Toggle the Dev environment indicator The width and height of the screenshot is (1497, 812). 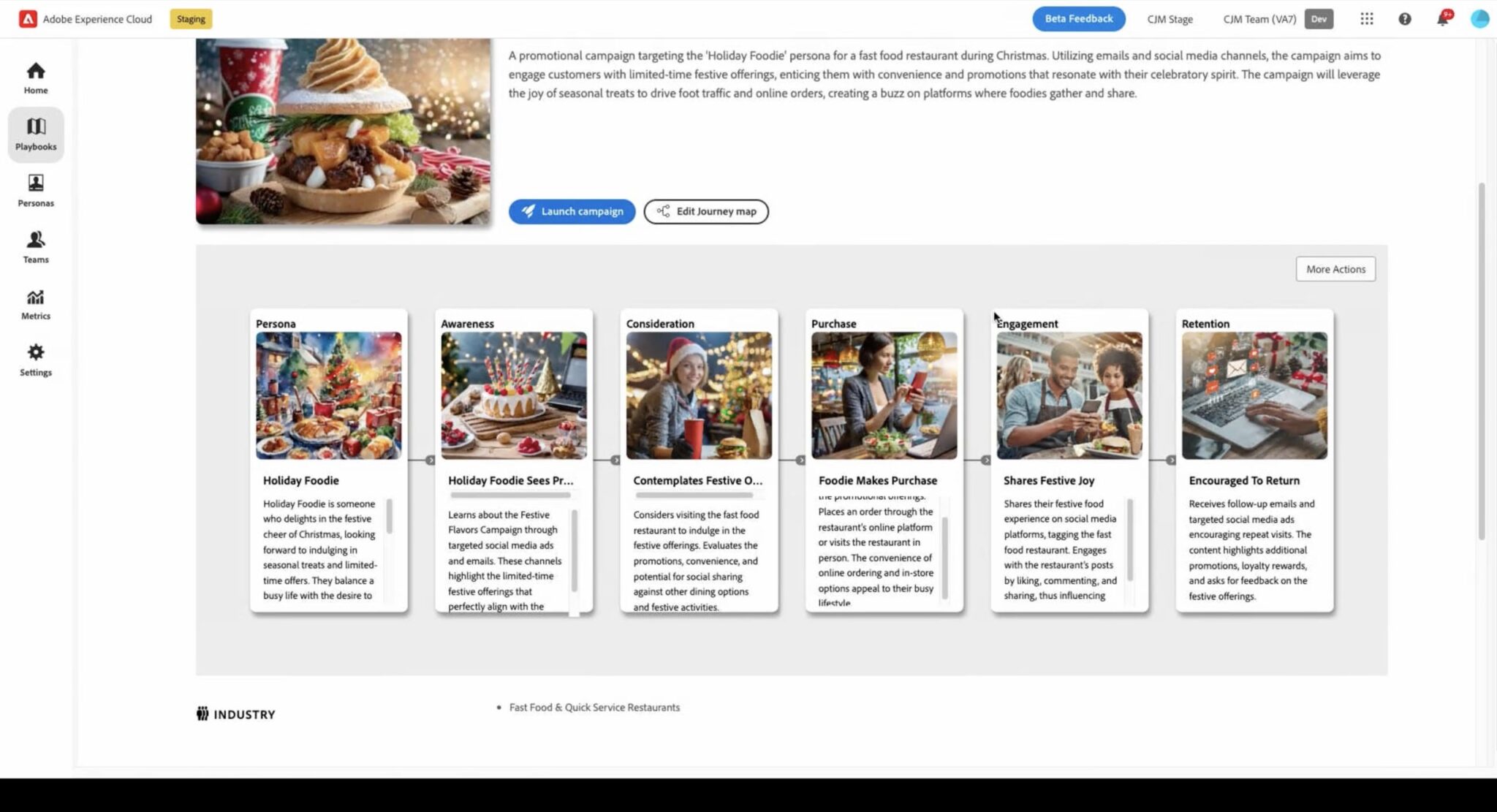(x=1318, y=18)
